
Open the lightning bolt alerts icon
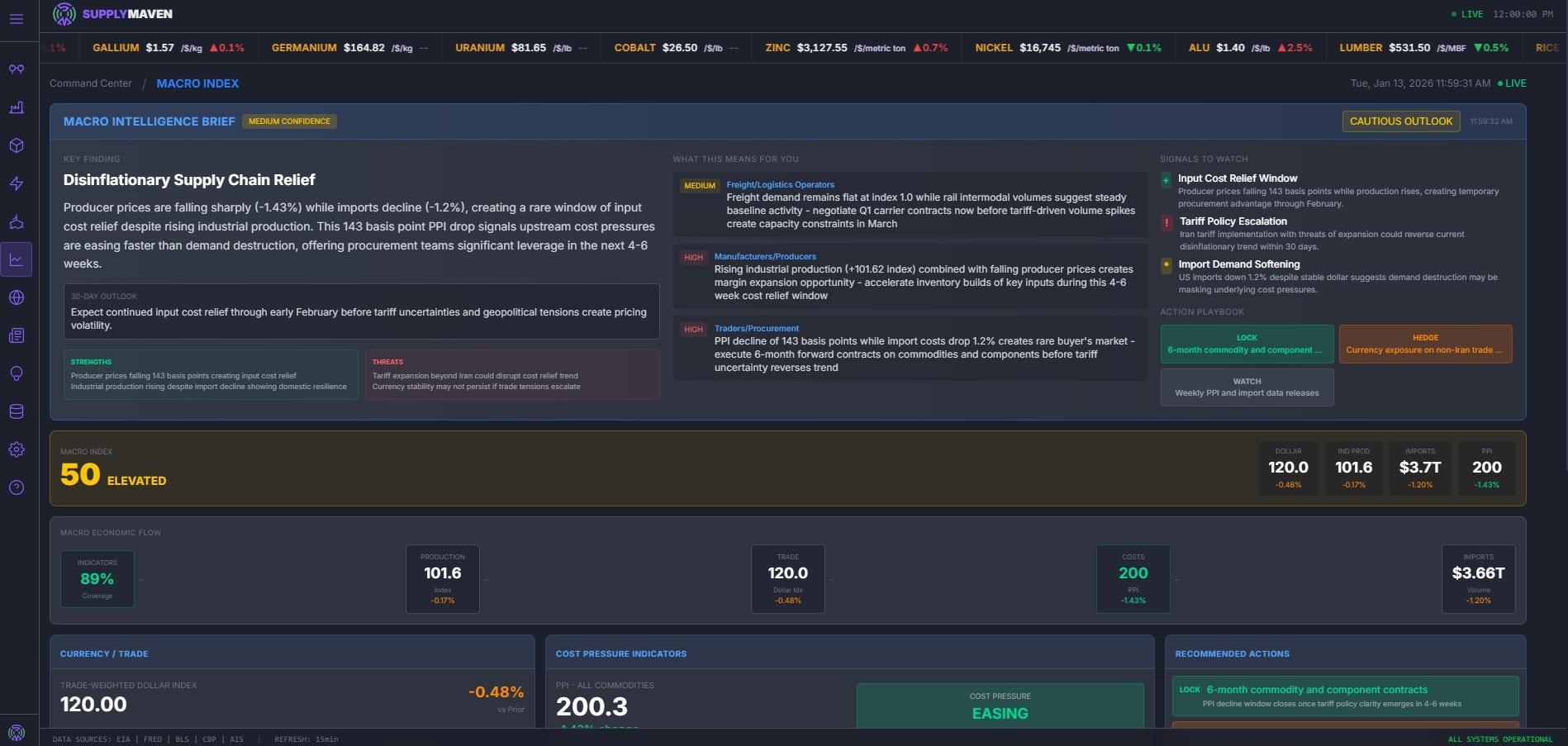coord(17,183)
